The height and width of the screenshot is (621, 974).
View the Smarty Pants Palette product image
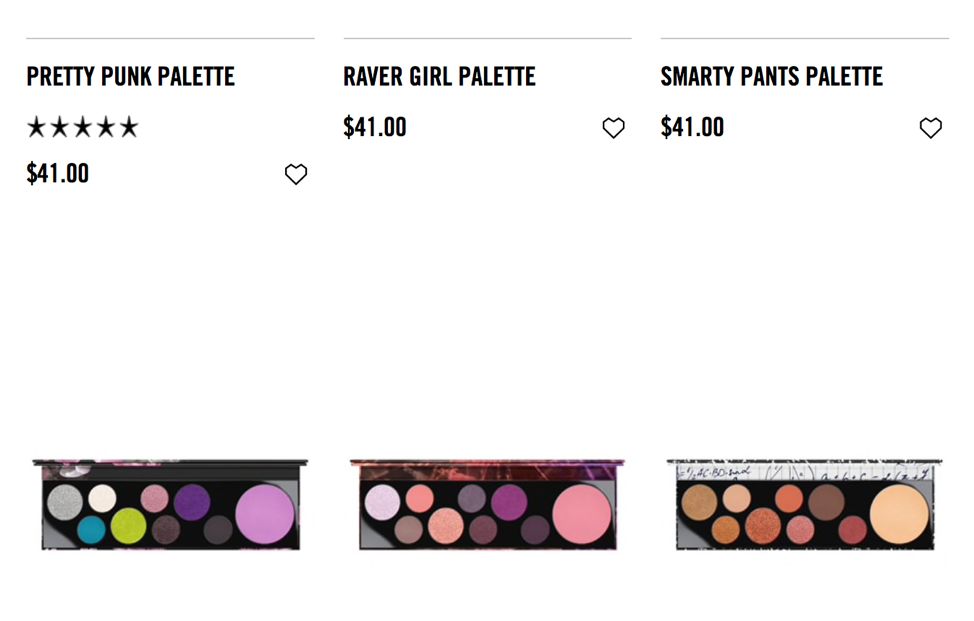click(x=804, y=505)
